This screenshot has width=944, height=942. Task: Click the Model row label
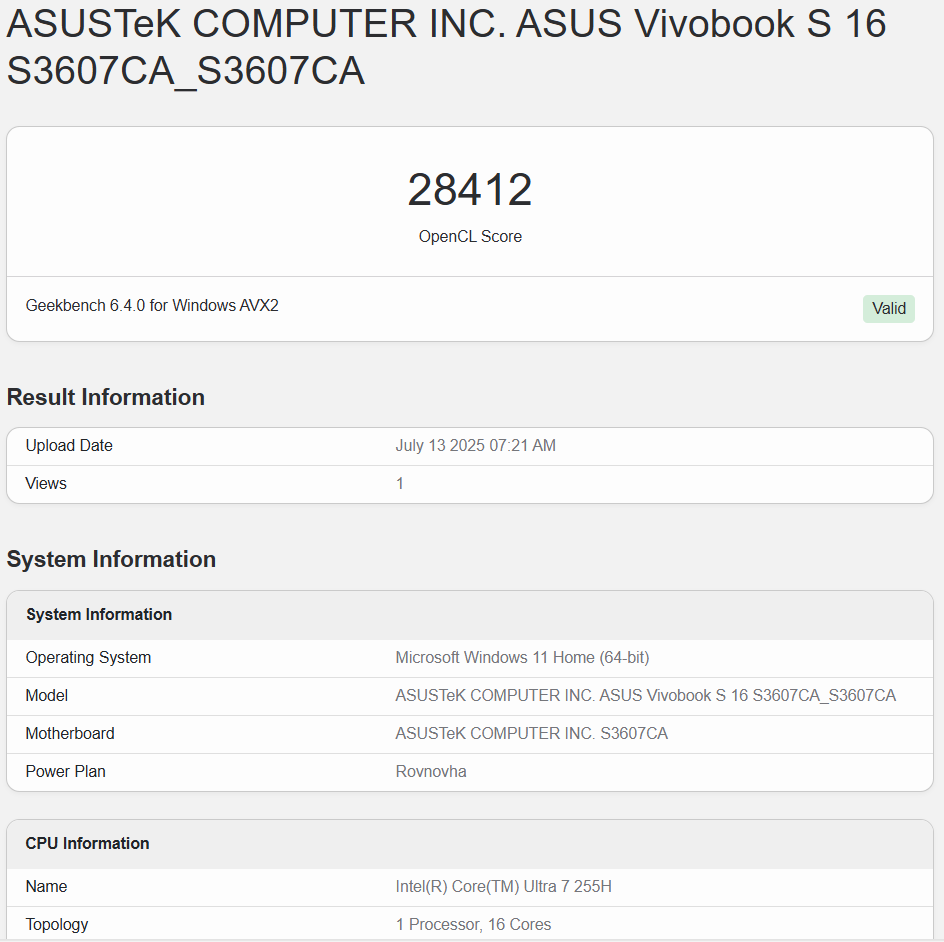(x=46, y=695)
